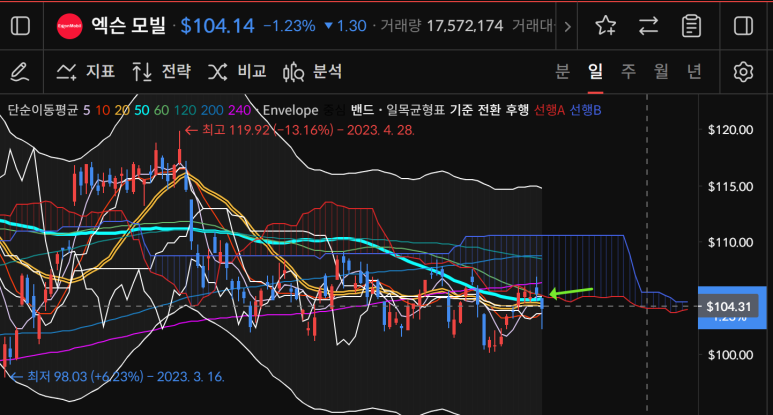Toggle the 10-day moving average
The height and width of the screenshot is (415, 773).
[103, 110]
